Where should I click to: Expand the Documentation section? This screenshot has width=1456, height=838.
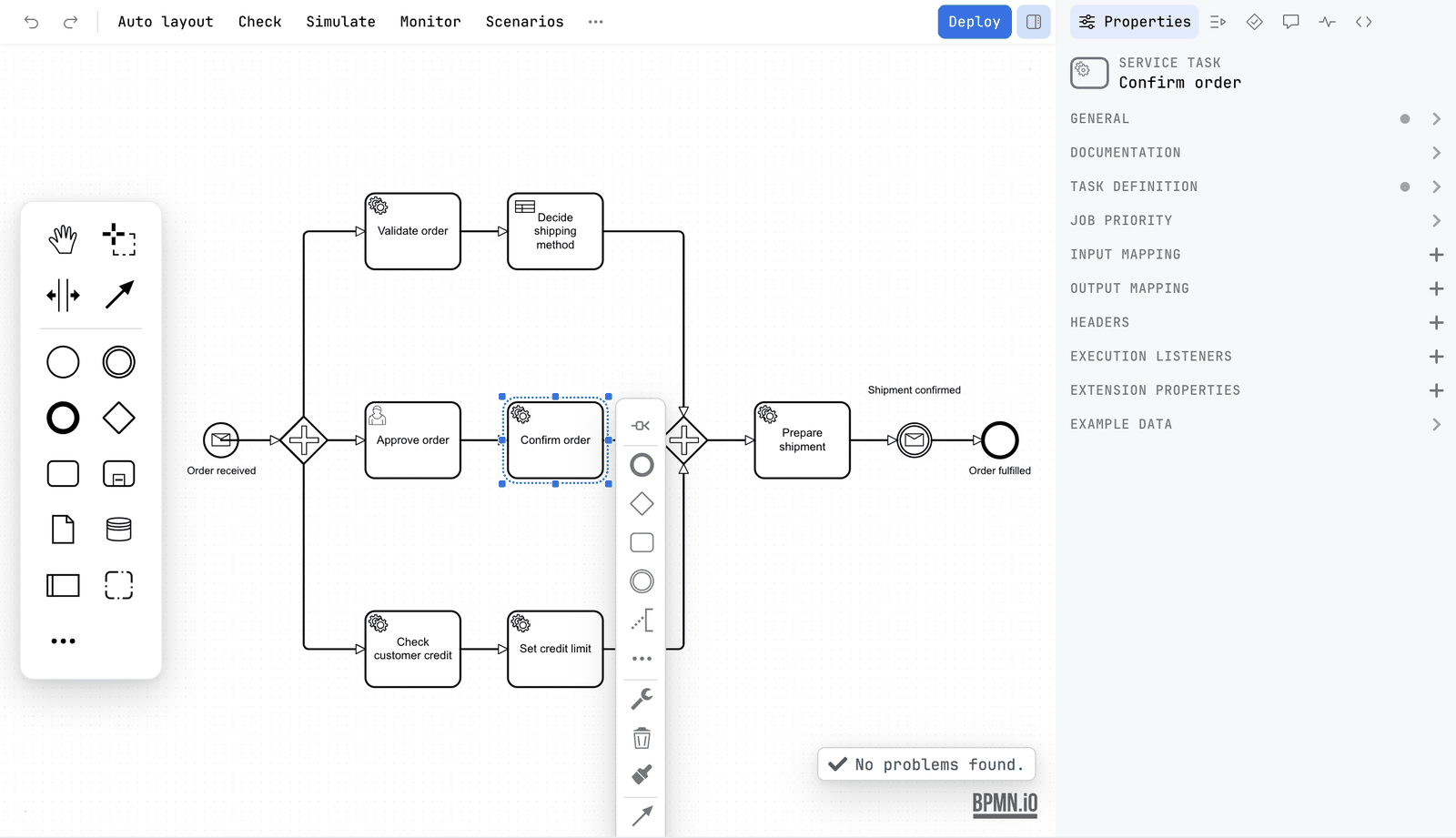(x=1257, y=153)
